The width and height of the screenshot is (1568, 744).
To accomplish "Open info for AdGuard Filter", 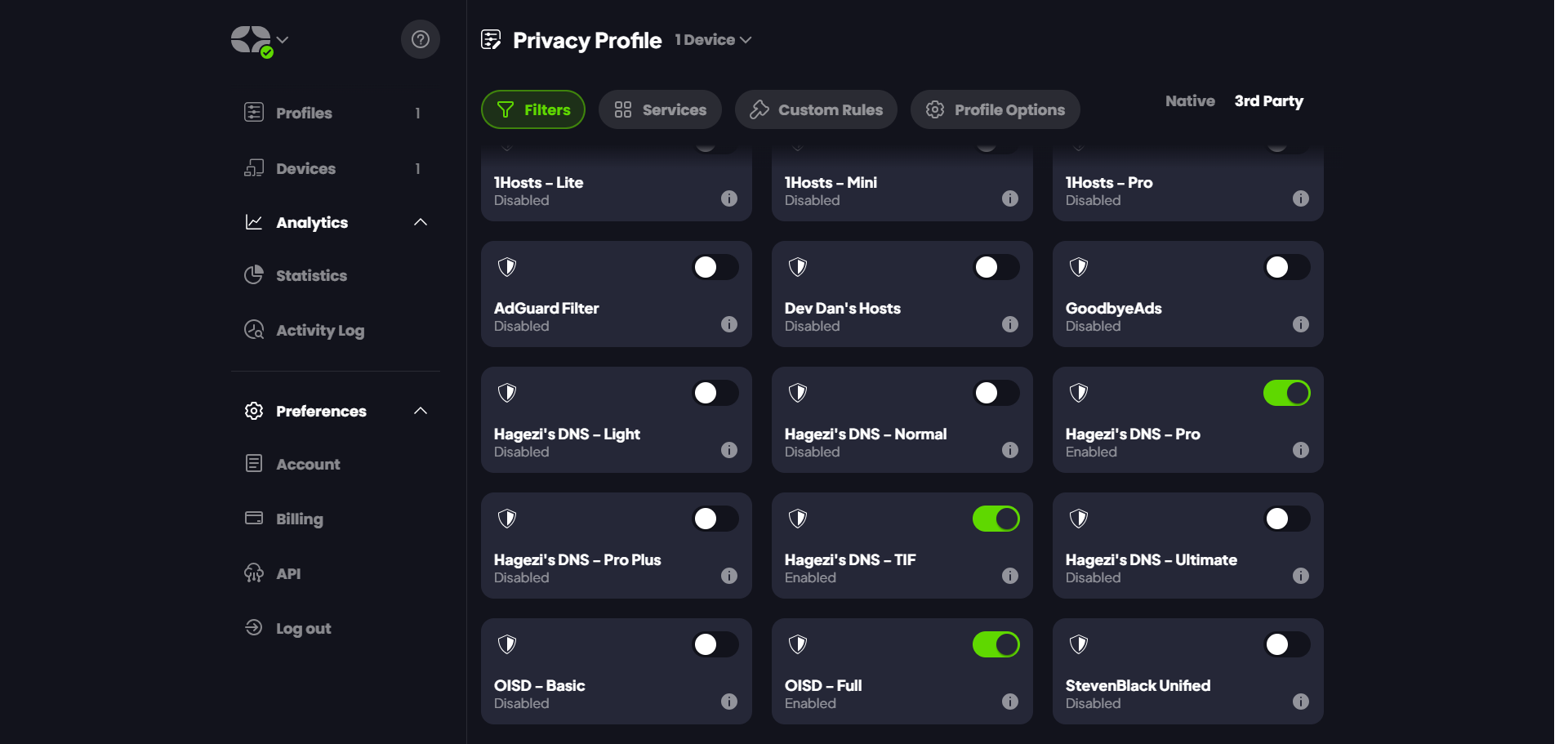I will point(729,324).
